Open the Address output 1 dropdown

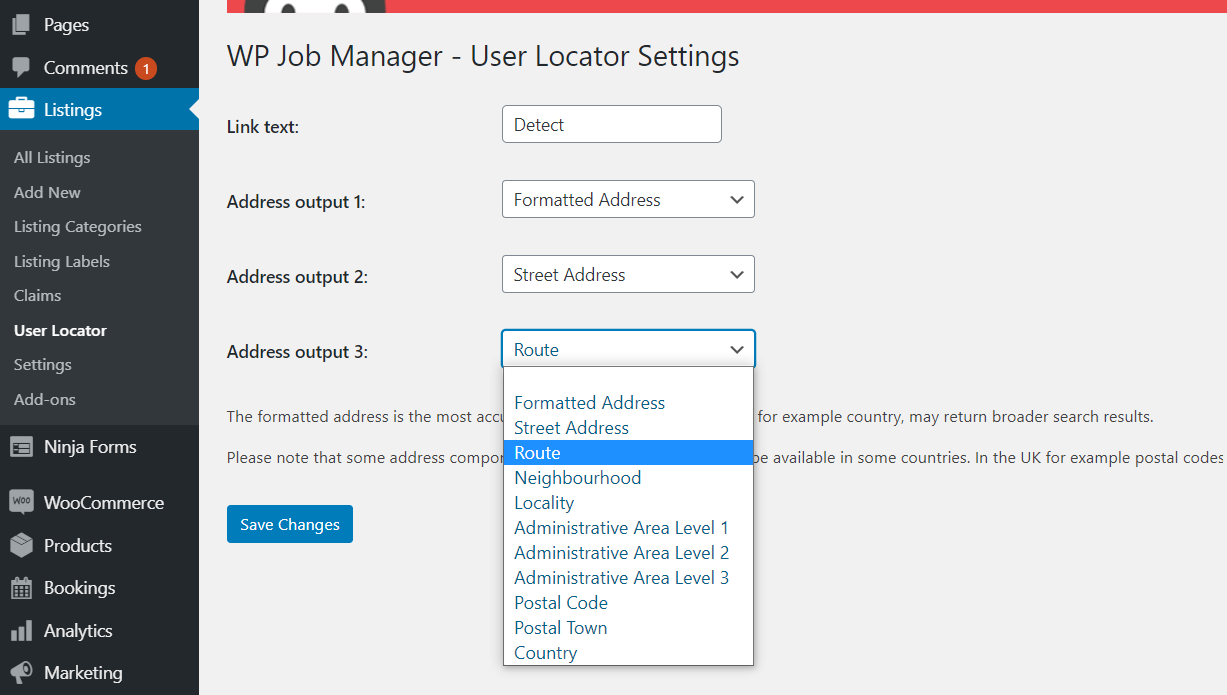(x=627, y=199)
